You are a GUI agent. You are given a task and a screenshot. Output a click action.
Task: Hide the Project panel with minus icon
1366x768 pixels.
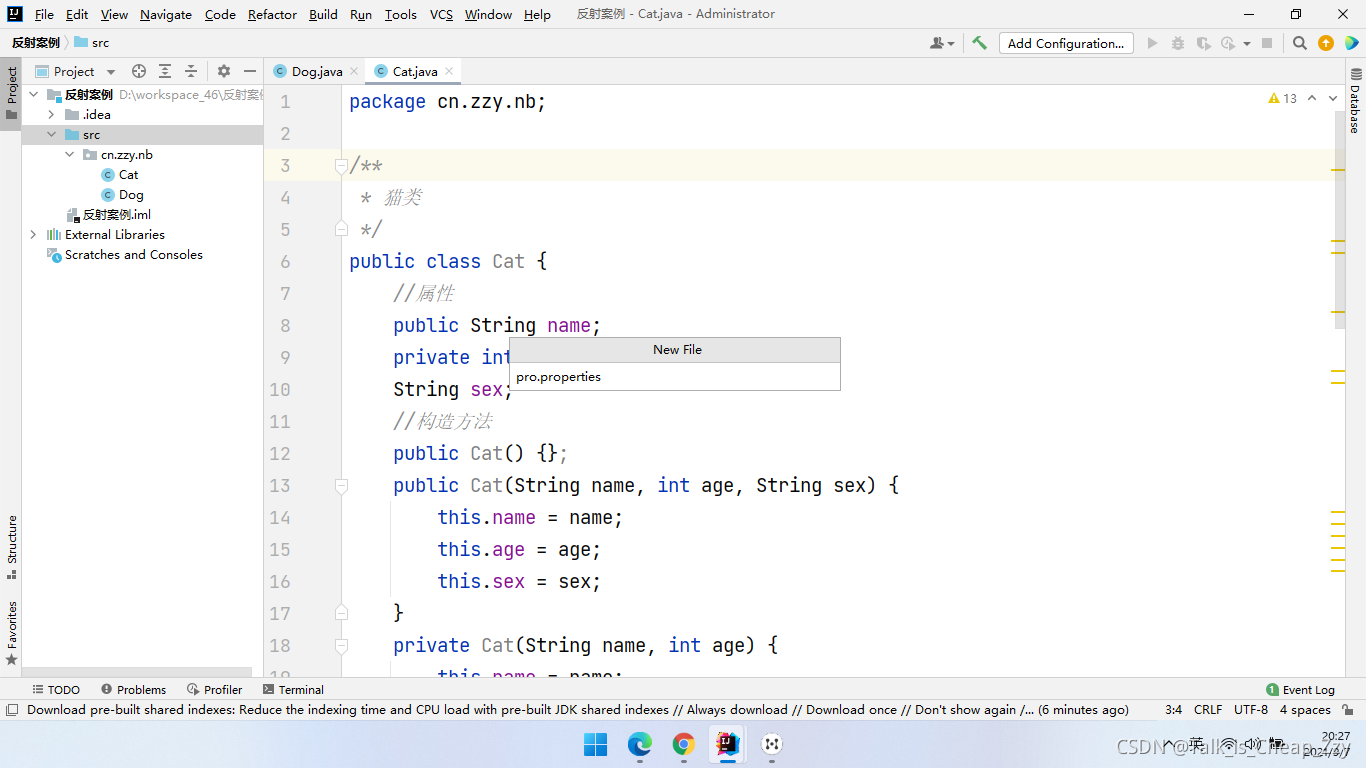pyautogui.click(x=250, y=71)
